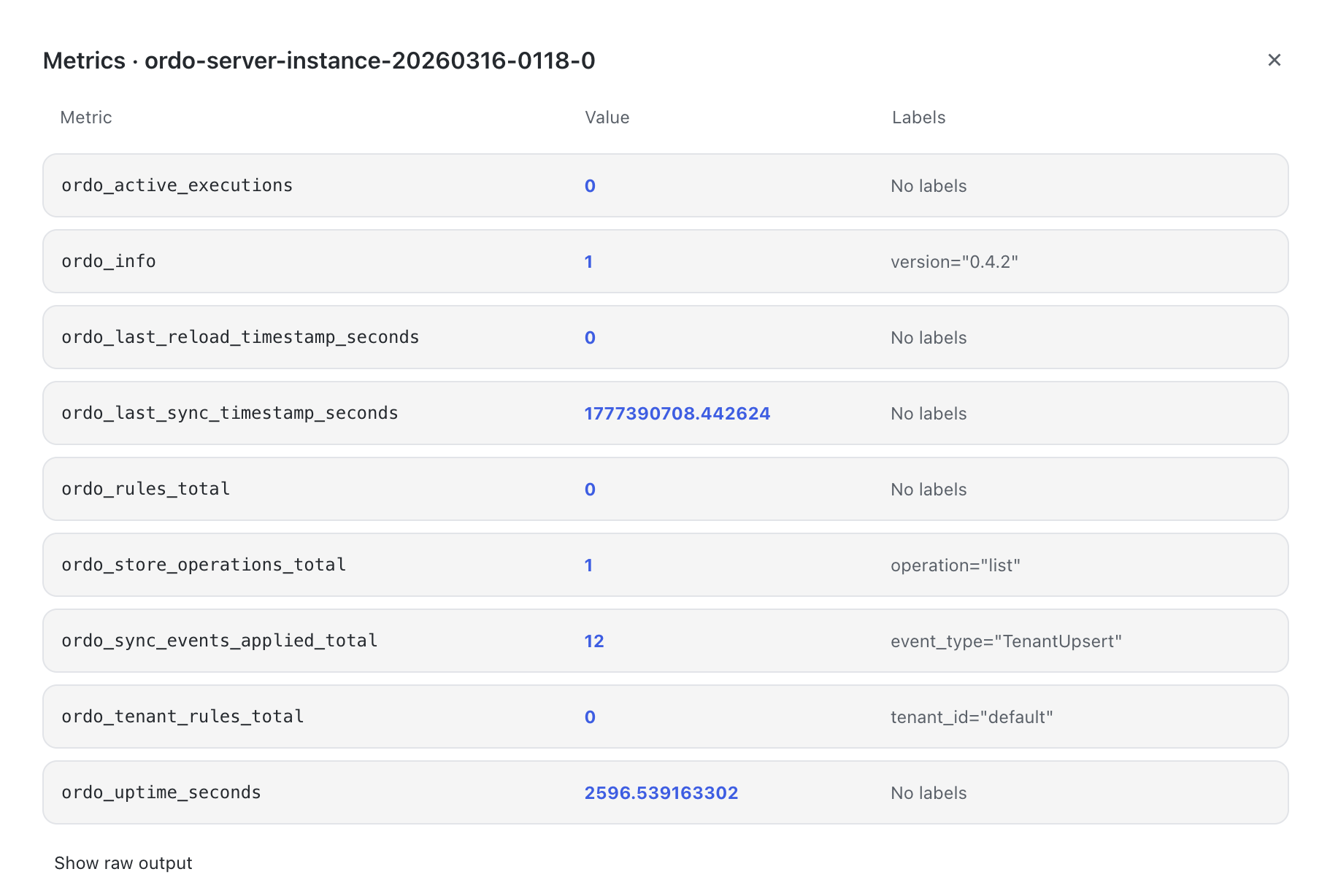
Task: Click the ordo_active_executions value link
Action: pyautogui.click(x=590, y=186)
